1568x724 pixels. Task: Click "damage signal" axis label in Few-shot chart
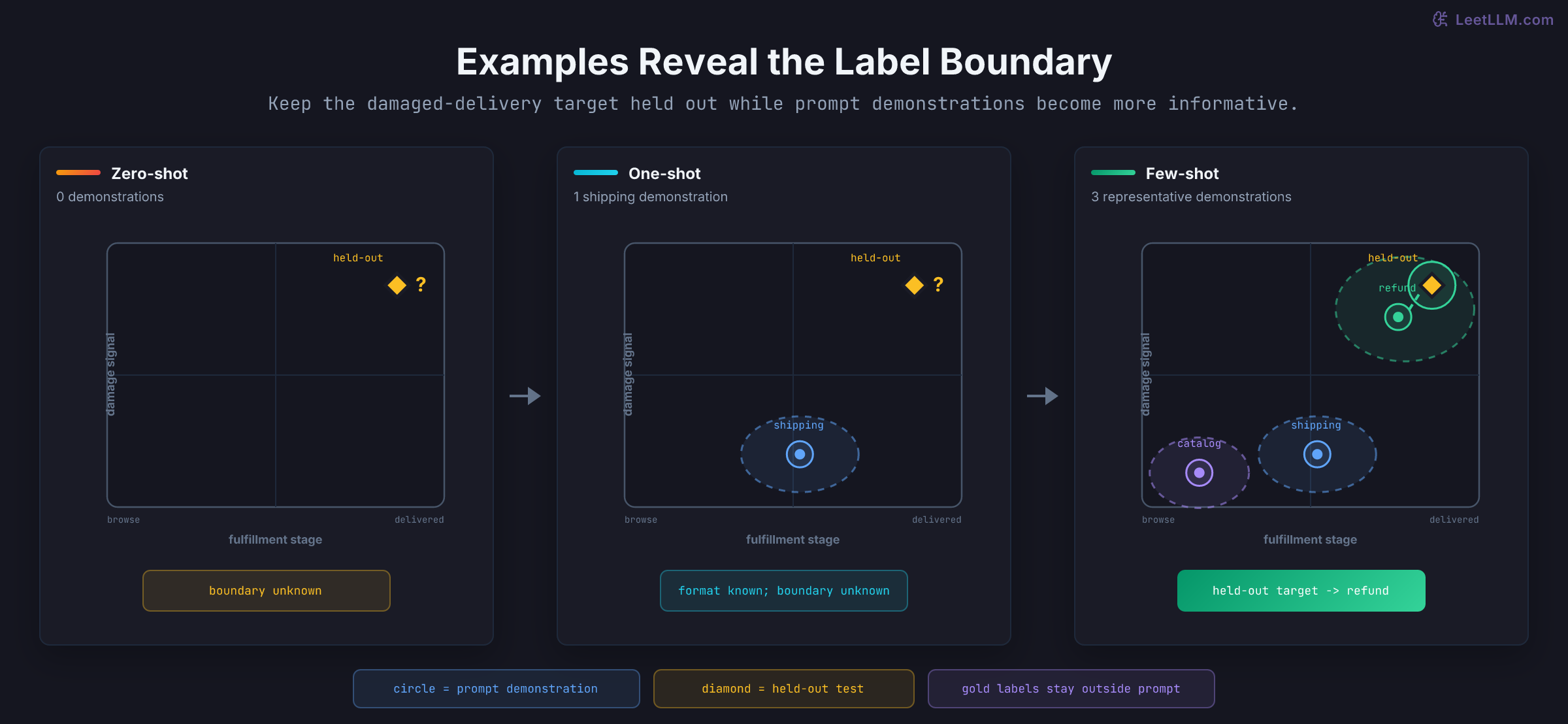point(1145,374)
